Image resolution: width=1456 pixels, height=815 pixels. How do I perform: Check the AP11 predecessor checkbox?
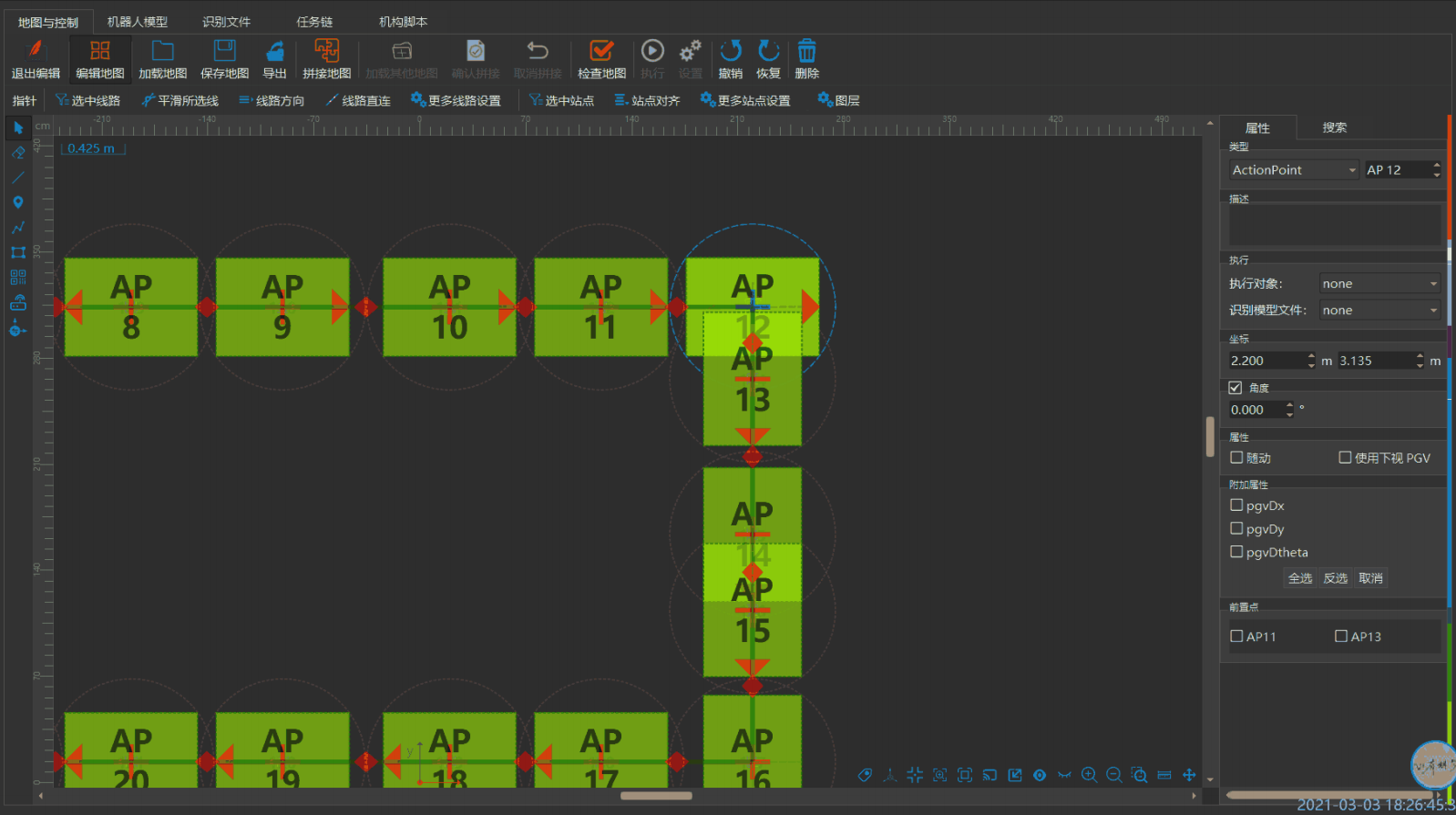point(1236,636)
